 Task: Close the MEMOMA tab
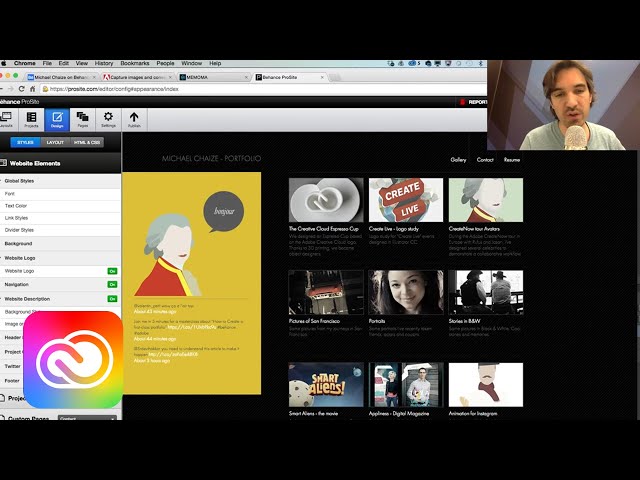pyautogui.click(x=246, y=77)
